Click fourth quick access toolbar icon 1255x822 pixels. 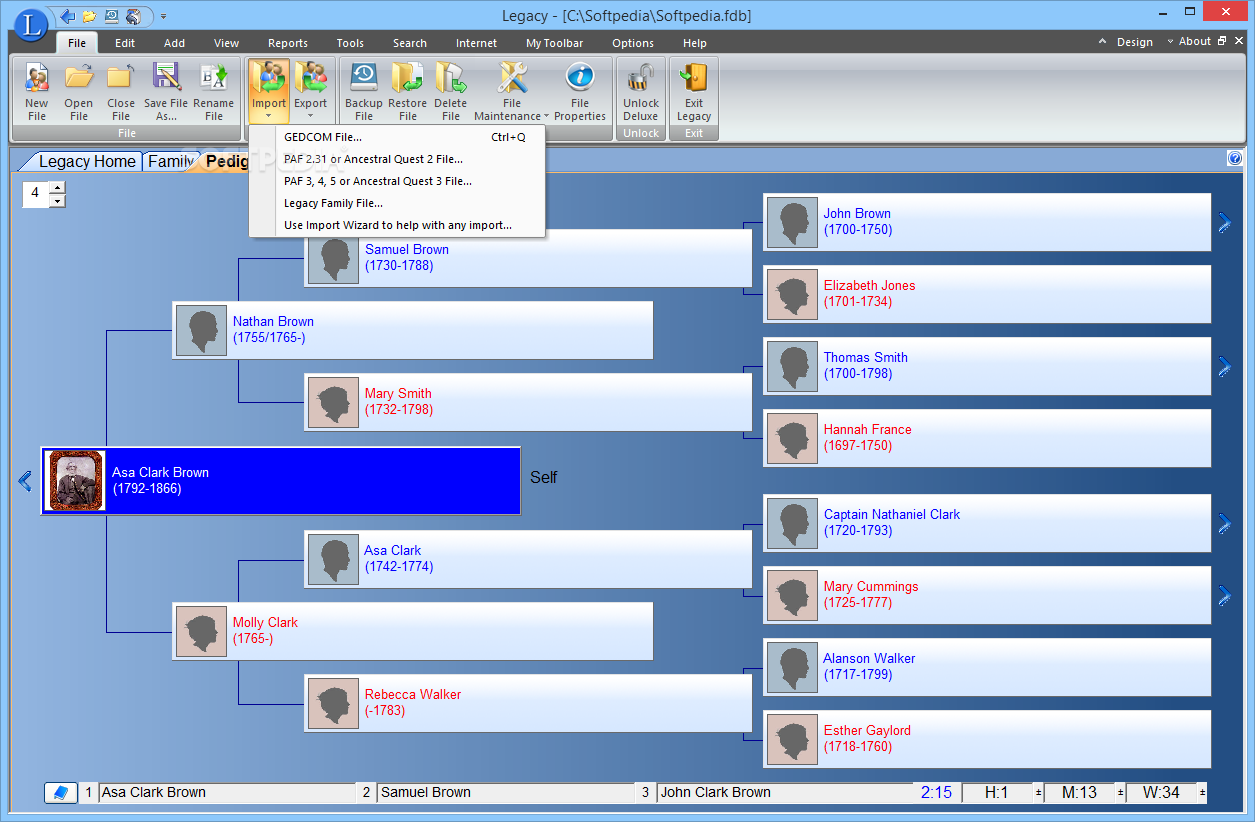coord(133,16)
